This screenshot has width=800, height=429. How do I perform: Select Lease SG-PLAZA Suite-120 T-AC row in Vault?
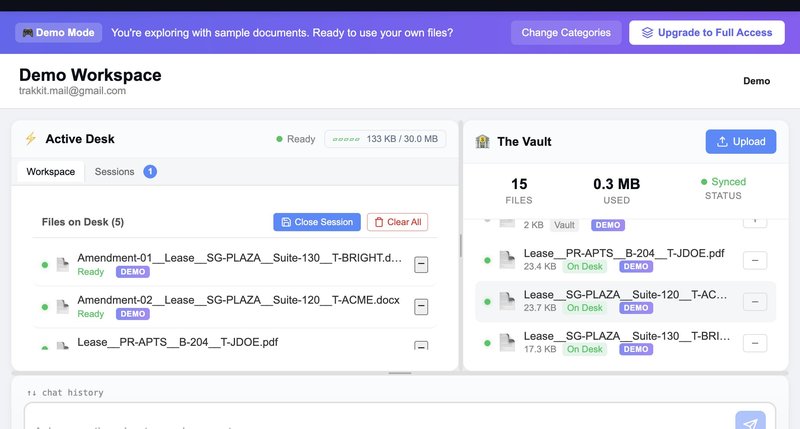coord(626,301)
